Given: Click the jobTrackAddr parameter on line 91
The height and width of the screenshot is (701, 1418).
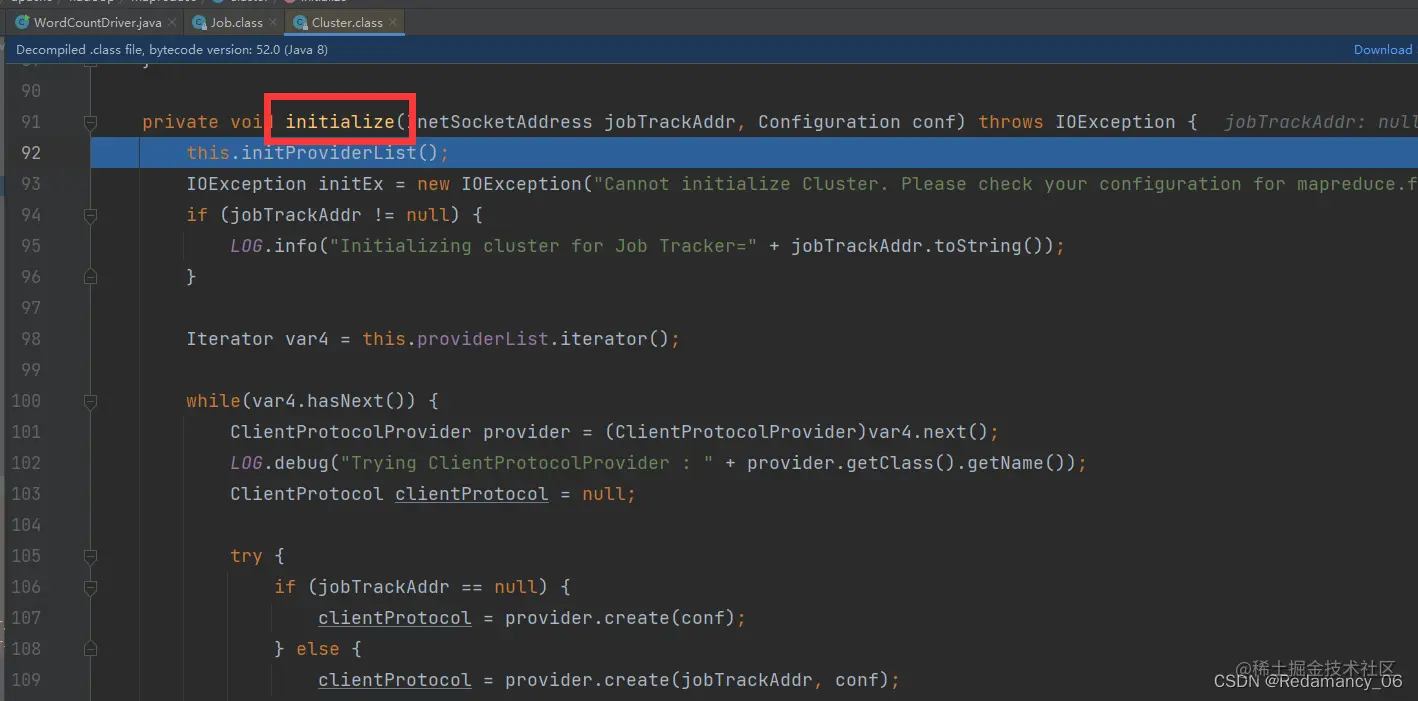Looking at the screenshot, I should click(670, 122).
